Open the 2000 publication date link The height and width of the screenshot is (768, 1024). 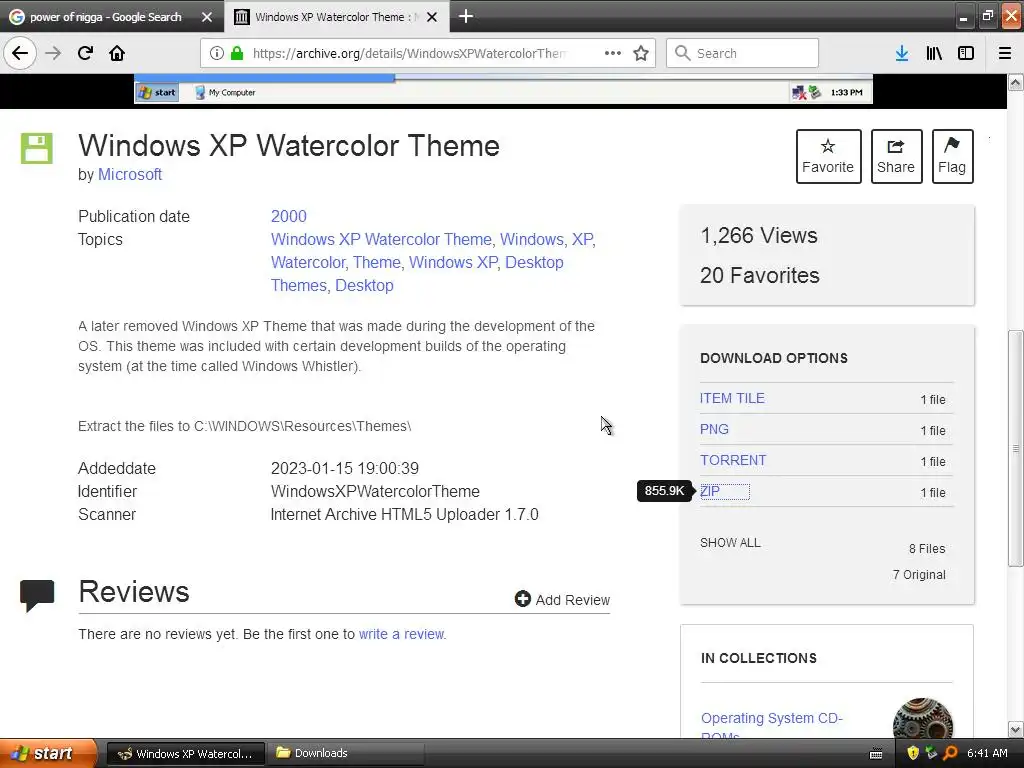pos(289,216)
